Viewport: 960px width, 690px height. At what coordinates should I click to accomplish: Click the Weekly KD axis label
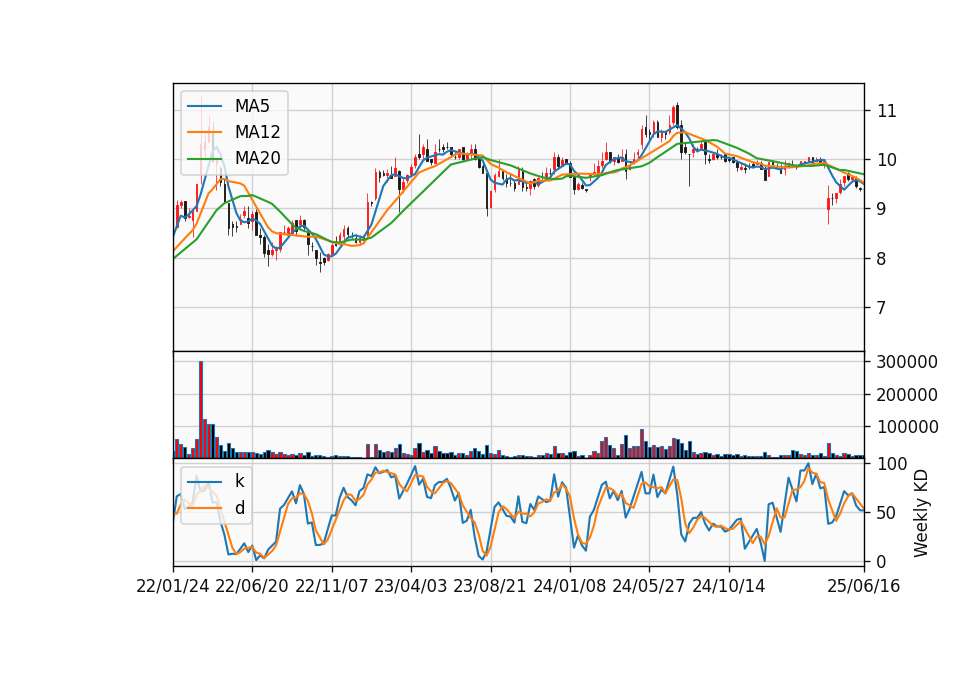point(920,514)
